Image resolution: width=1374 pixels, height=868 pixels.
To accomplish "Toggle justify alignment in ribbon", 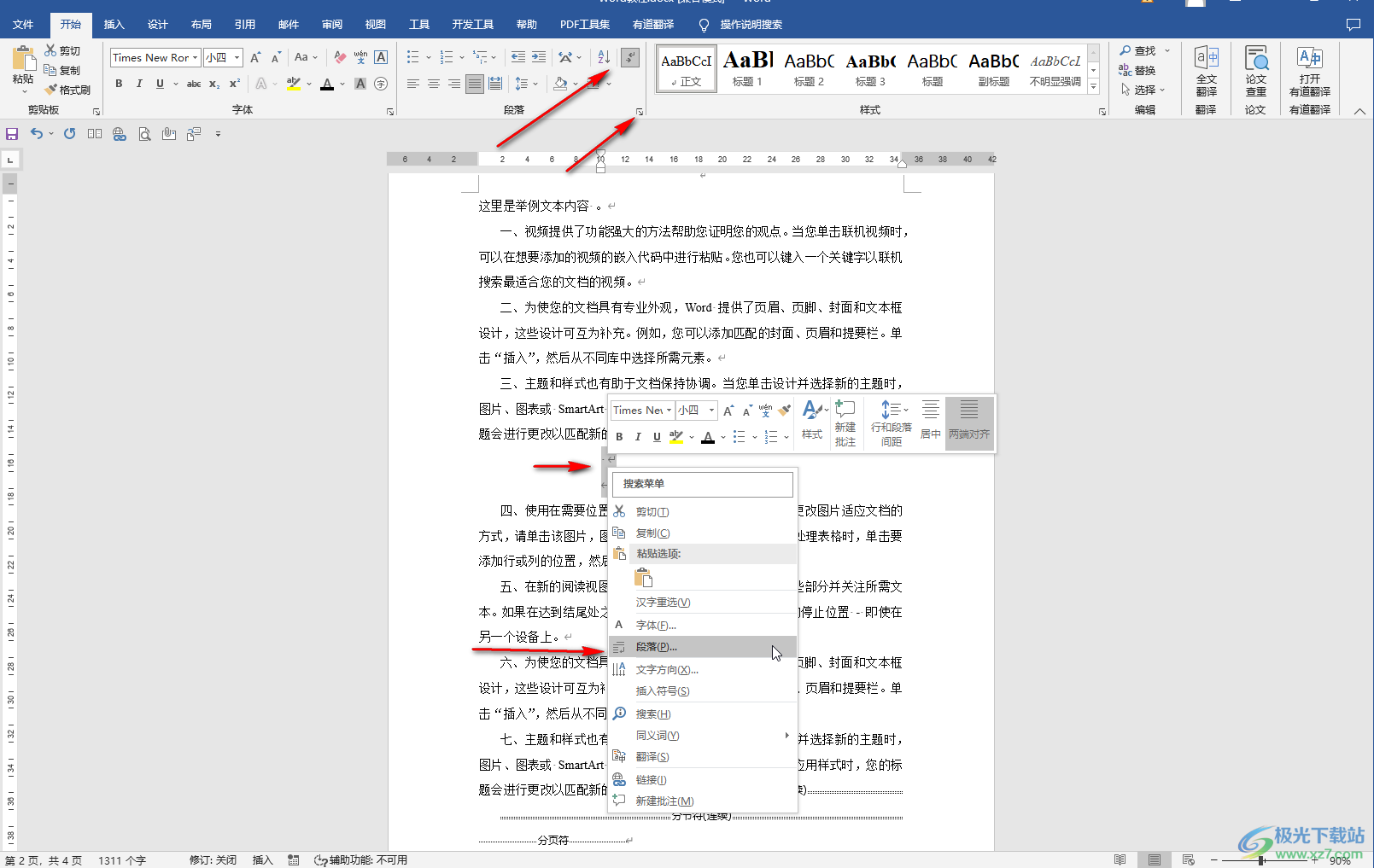I will [475, 84].
